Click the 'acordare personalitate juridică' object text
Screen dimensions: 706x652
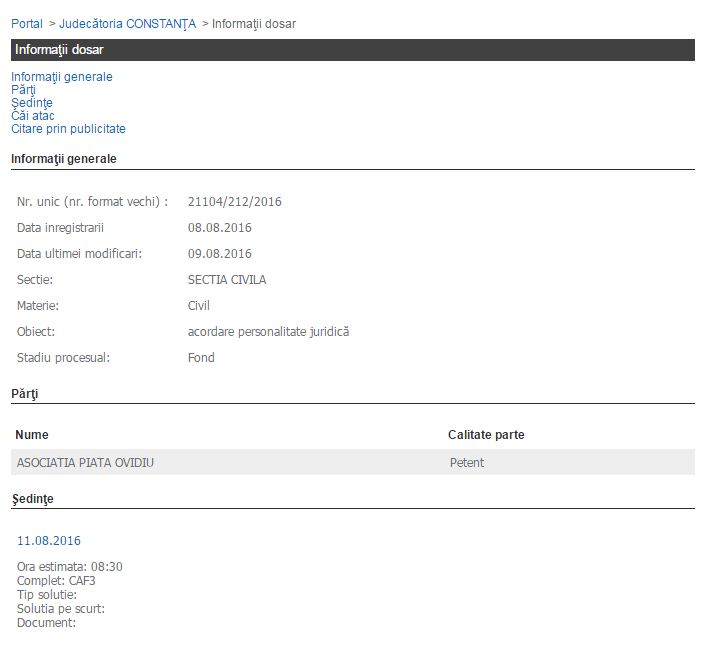click(x=268, y=332)
